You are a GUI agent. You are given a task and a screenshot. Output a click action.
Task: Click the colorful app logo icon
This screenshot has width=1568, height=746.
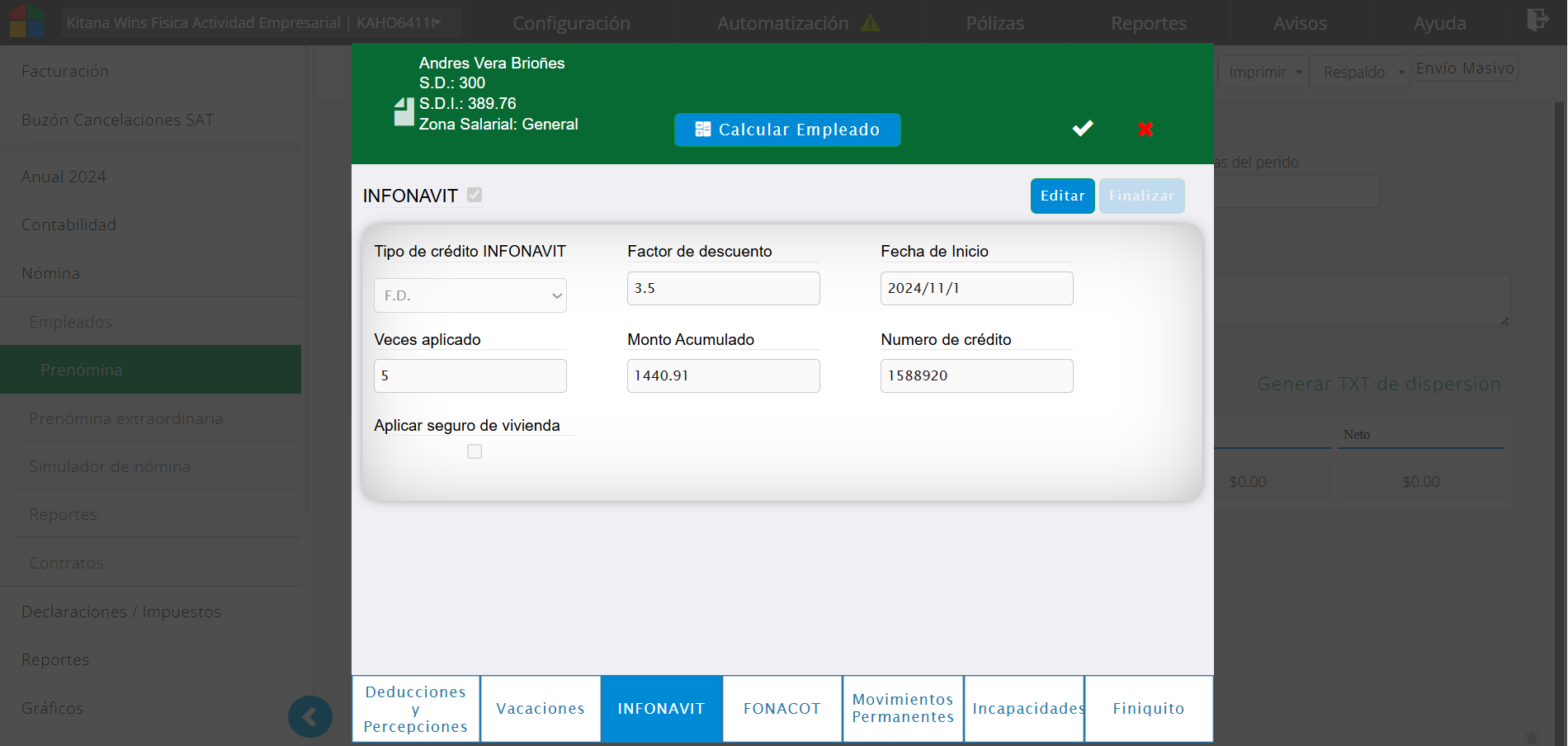pyautogui.click(x=26, y=21)
